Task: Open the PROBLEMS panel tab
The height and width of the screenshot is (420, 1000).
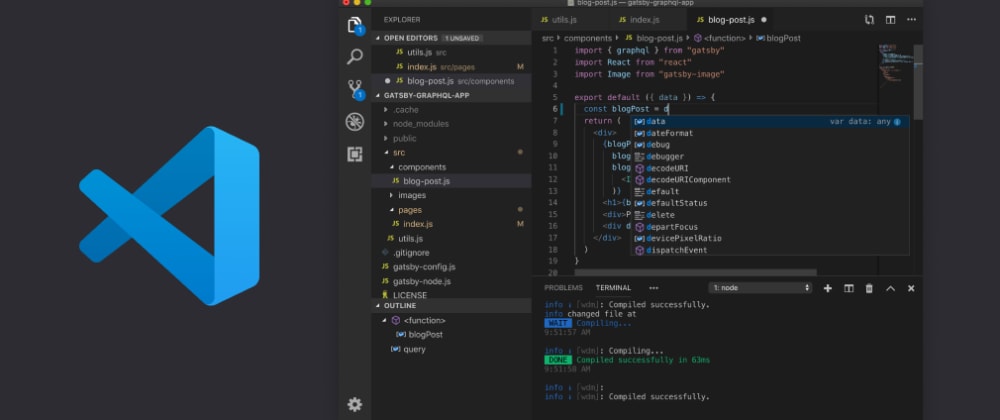Action: tap(563, 288)
